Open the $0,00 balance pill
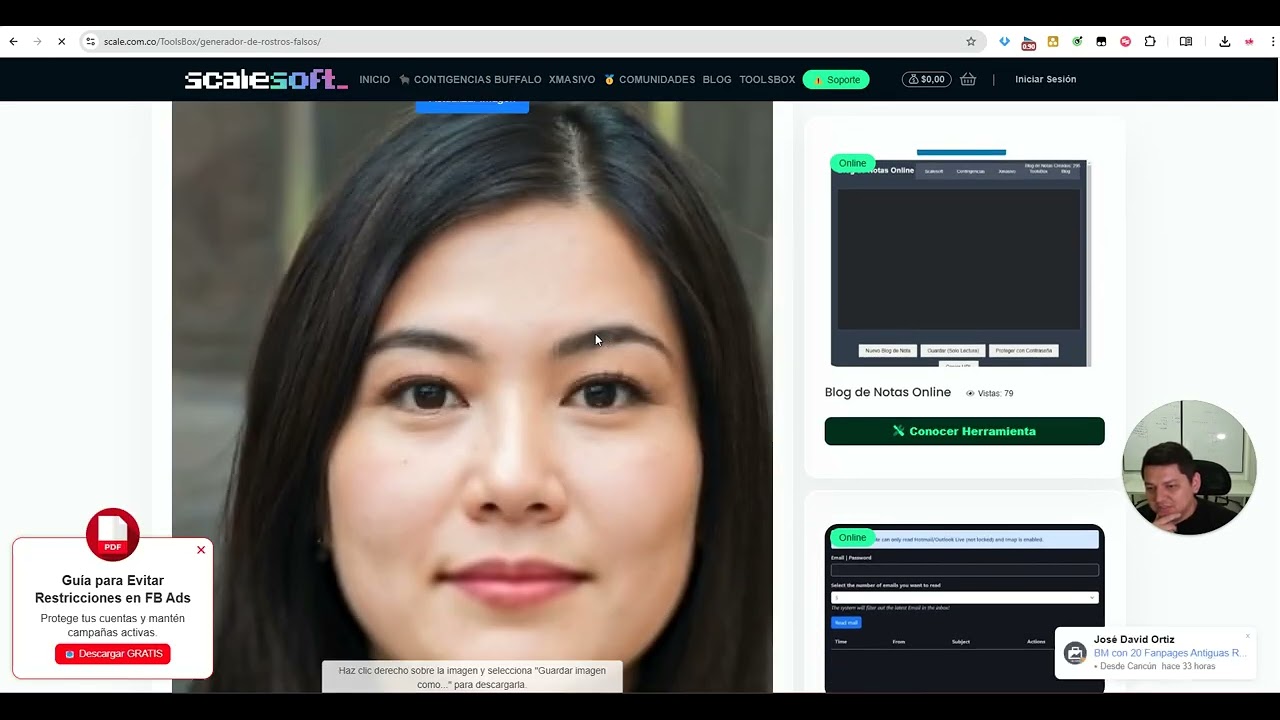 926,79
